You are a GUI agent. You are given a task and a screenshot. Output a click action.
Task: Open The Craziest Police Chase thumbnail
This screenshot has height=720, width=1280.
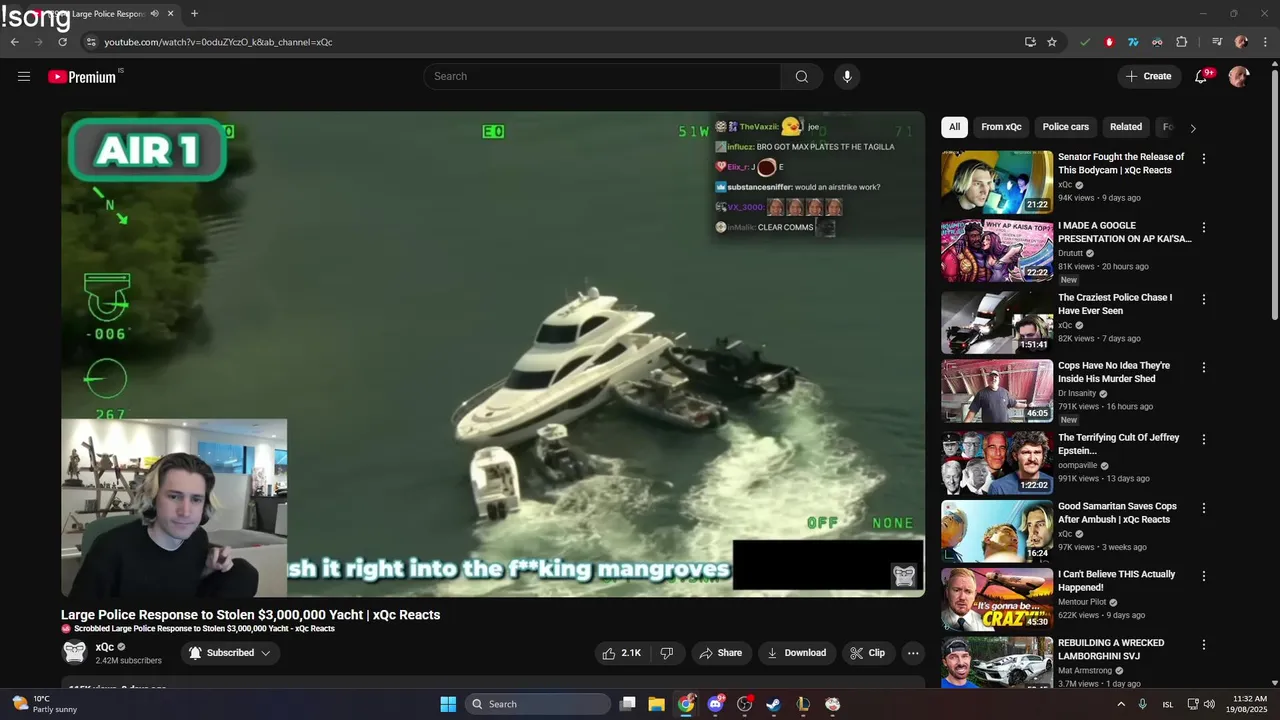click(997, 322)
